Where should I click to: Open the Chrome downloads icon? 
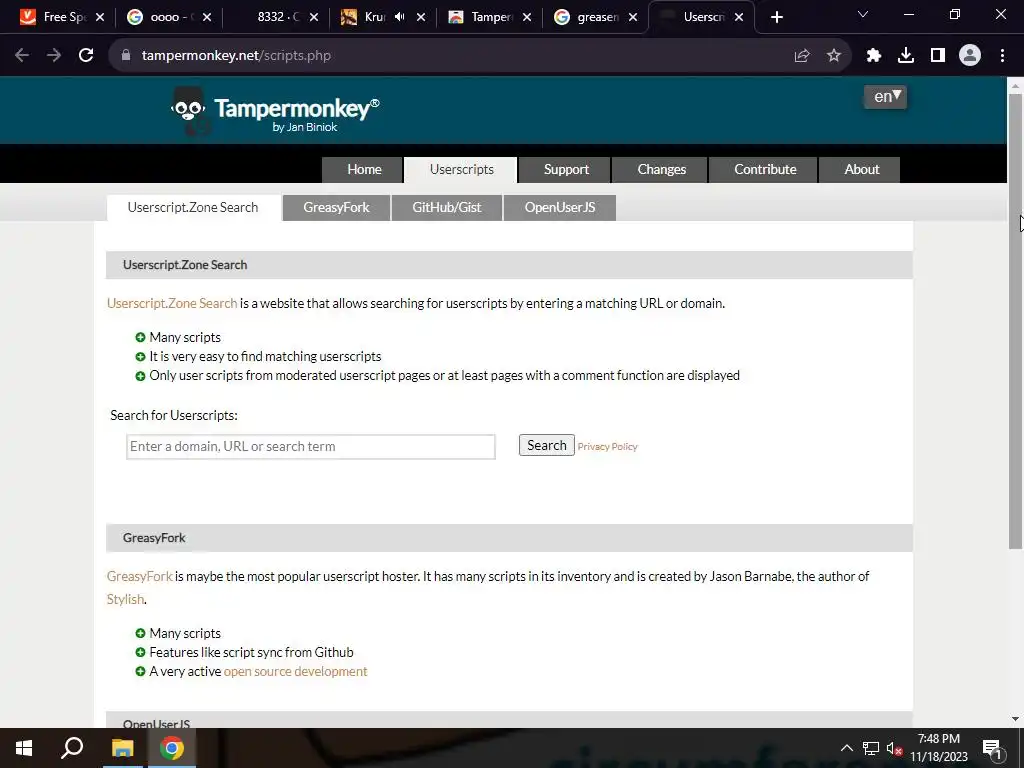click(x=906, y=56)
